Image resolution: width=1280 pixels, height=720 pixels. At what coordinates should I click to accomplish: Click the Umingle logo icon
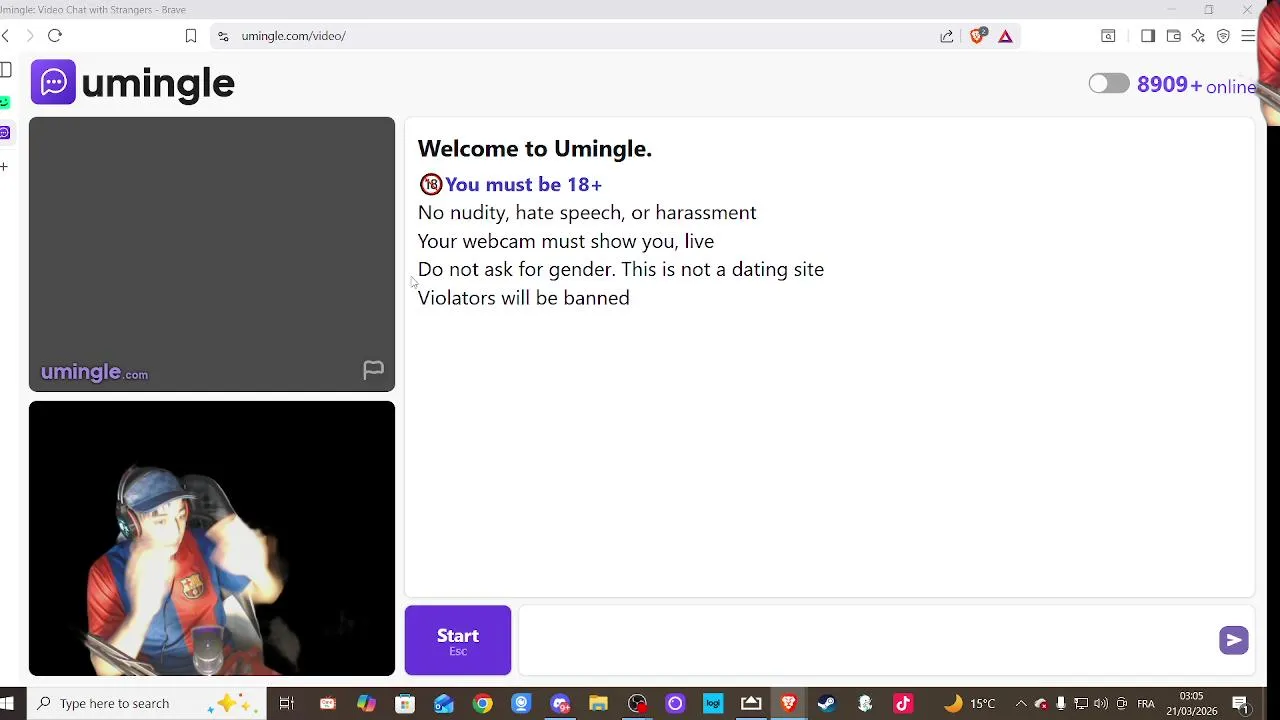(x=53, y=82)
